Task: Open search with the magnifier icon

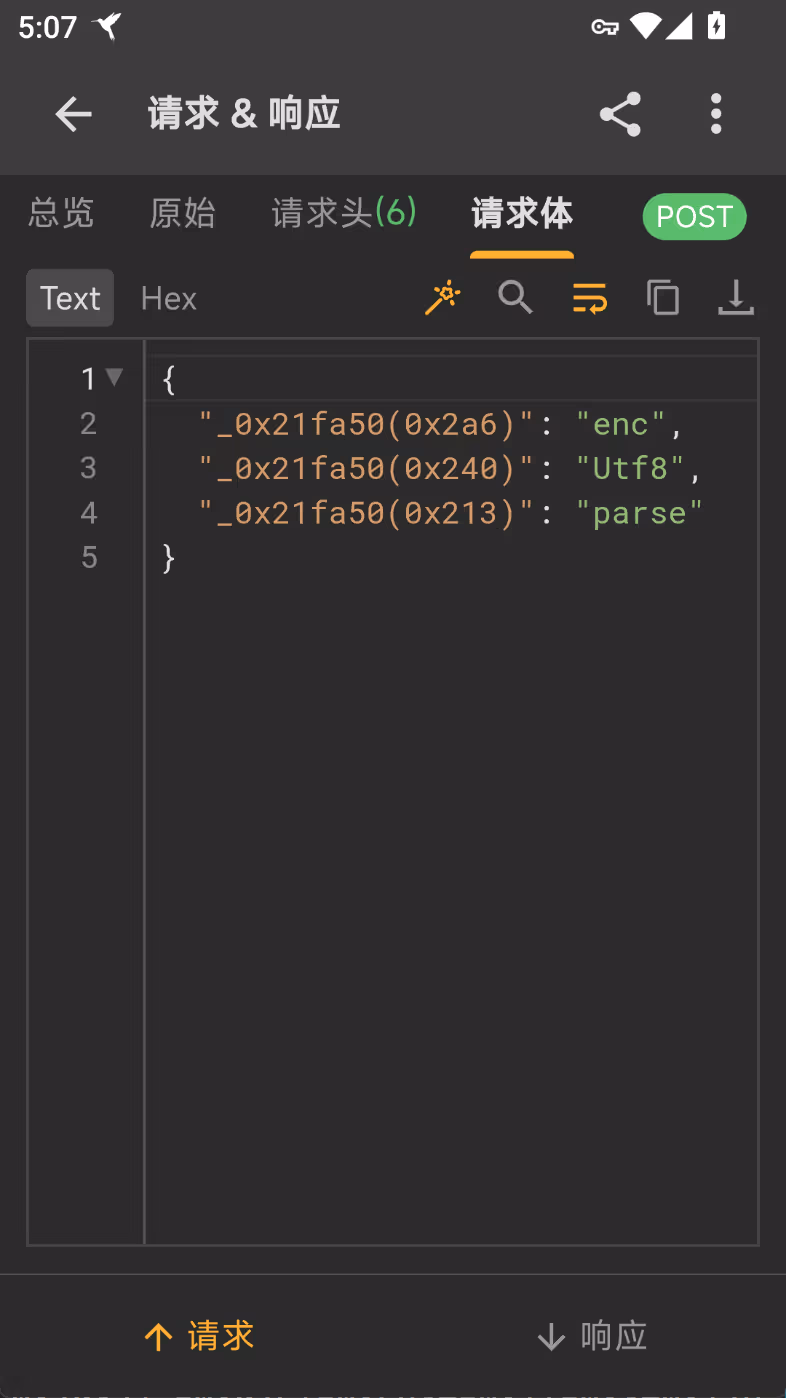Action: click(x=516, y=298)
